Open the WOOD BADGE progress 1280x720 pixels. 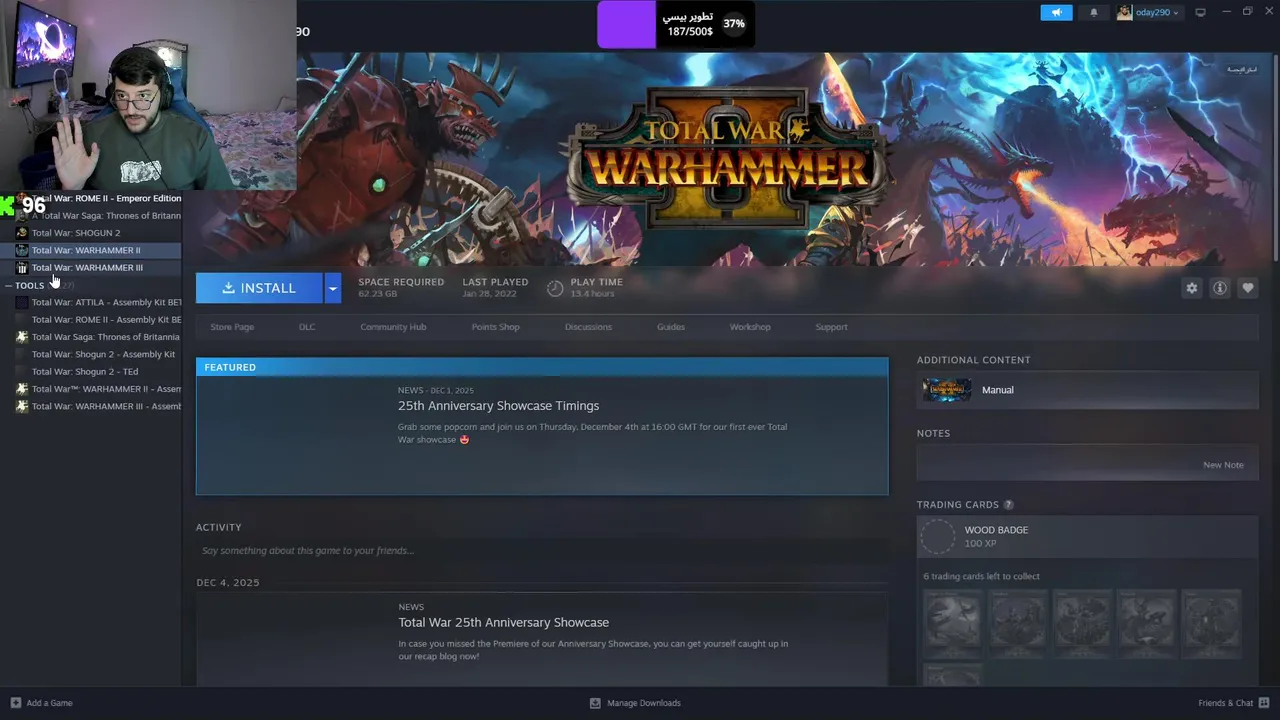[1088, 537]
